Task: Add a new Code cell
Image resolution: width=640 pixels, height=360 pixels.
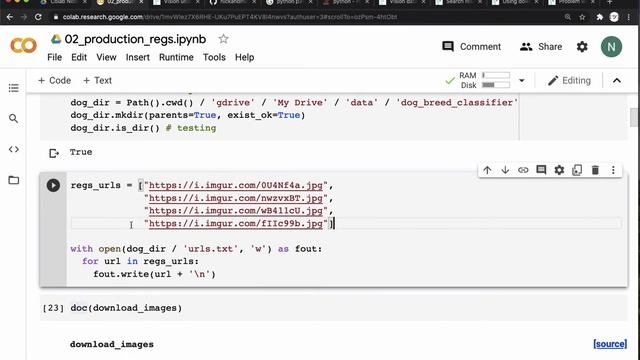Action: tap(54, 80)
